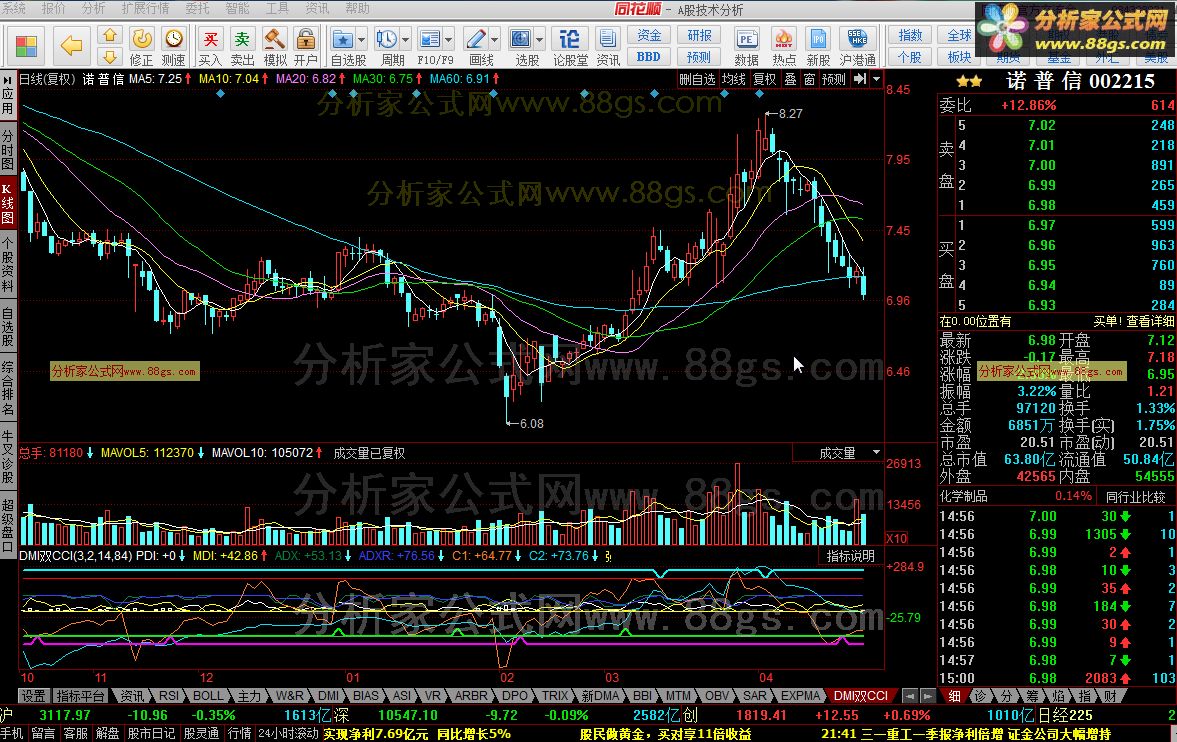Open the 设置 indicator settings tab
The width and height of the screenshot is (1177, 742).
[x=33, y=696]
